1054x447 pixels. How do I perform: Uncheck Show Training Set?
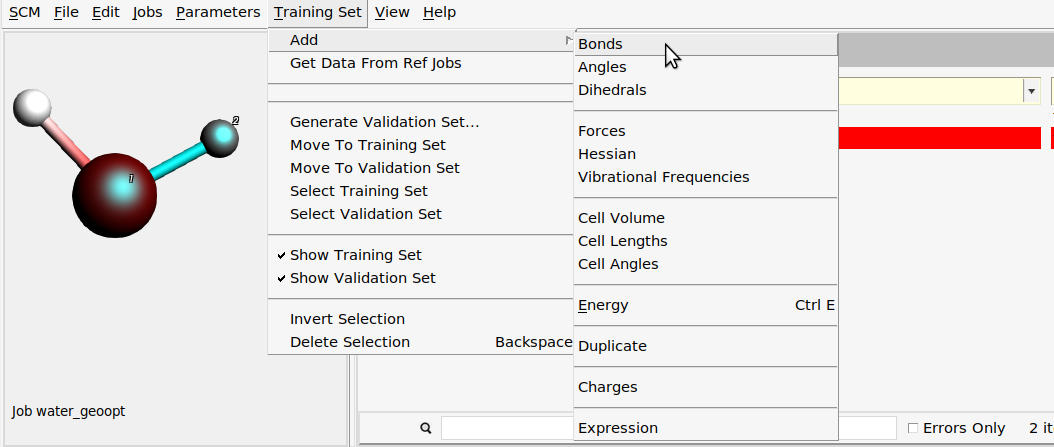pos(355,255)
